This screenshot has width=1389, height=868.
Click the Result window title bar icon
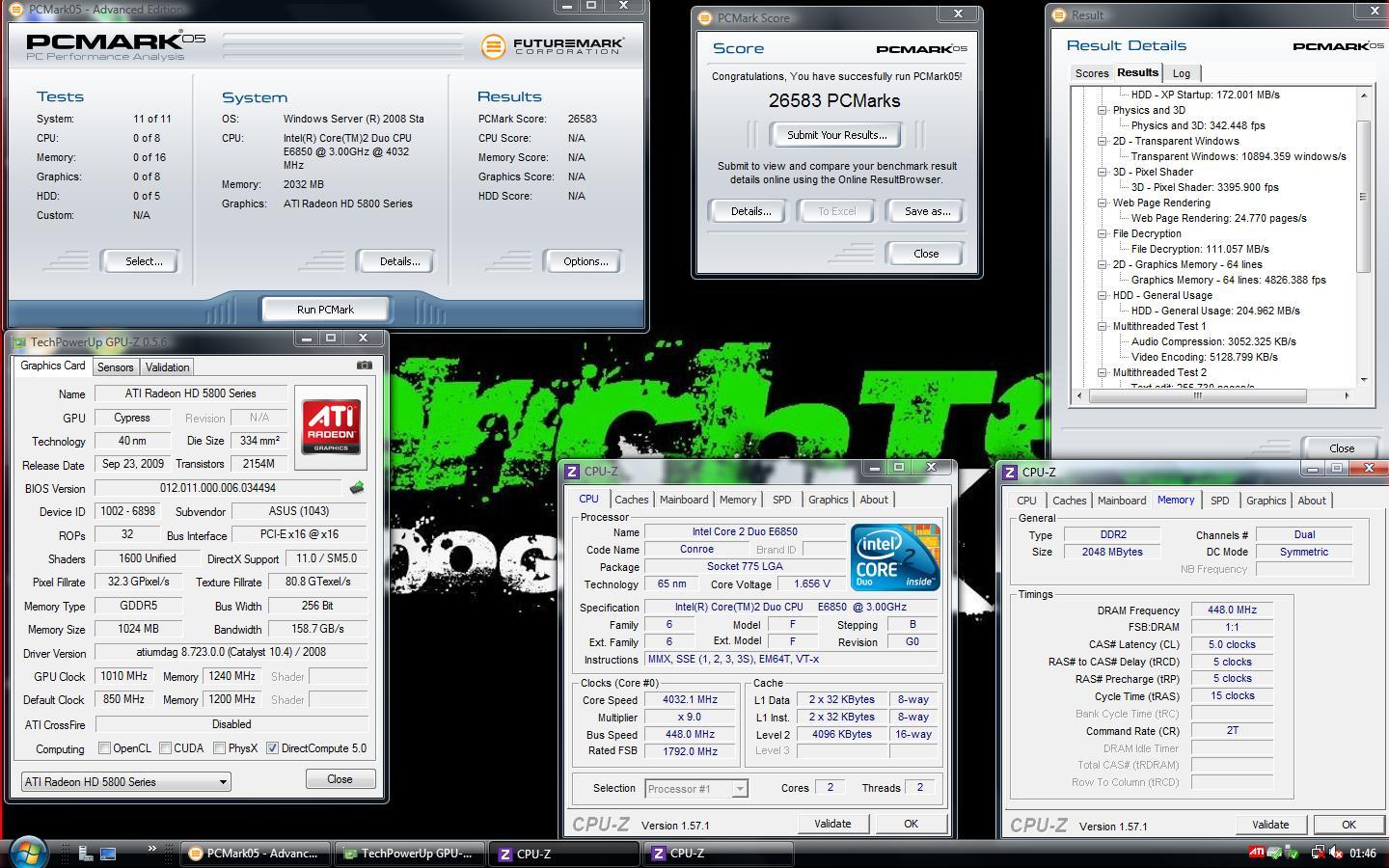pyautogui.click(x=1059, y=14)
